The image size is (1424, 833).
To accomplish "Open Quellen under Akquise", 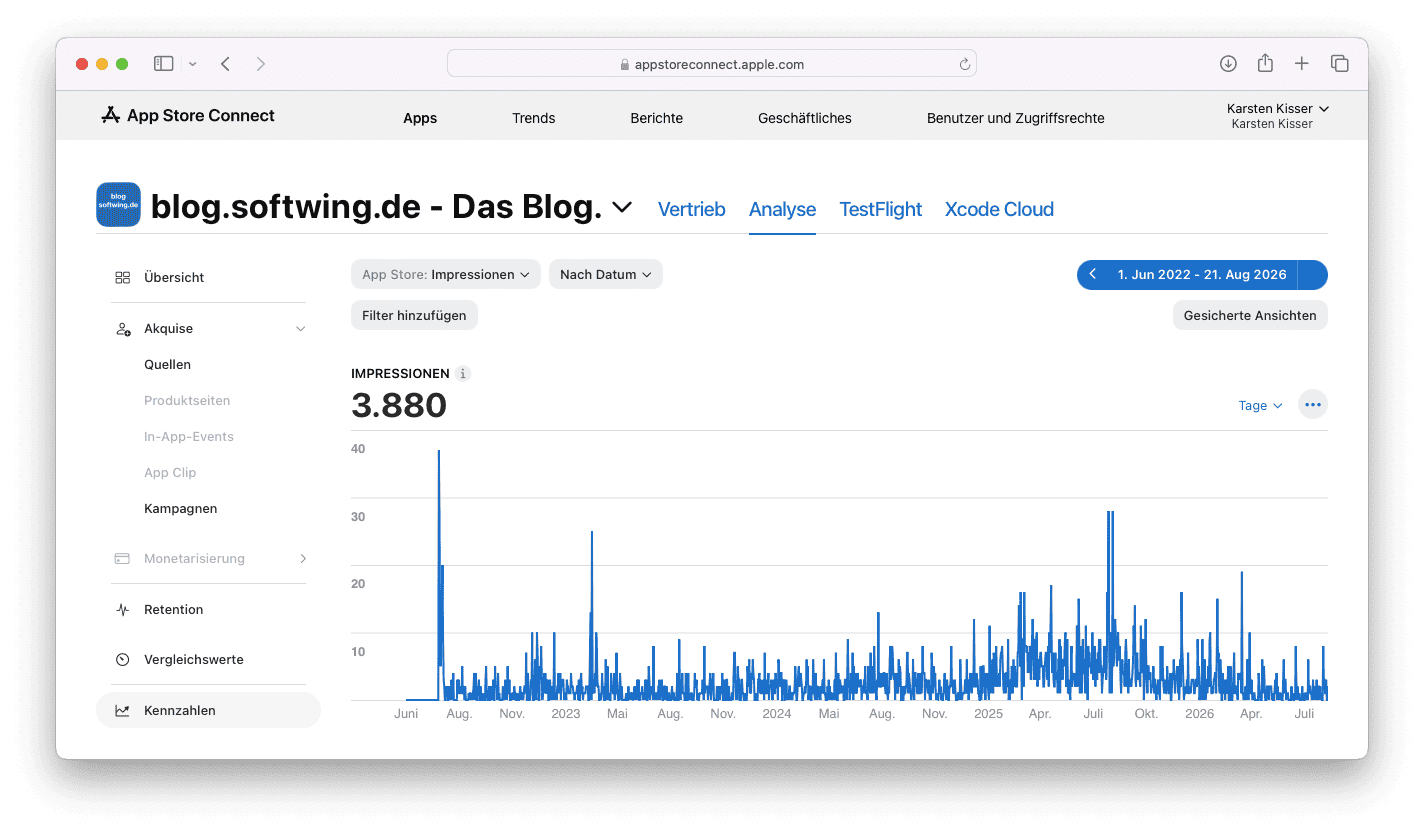I will point(167,365).
